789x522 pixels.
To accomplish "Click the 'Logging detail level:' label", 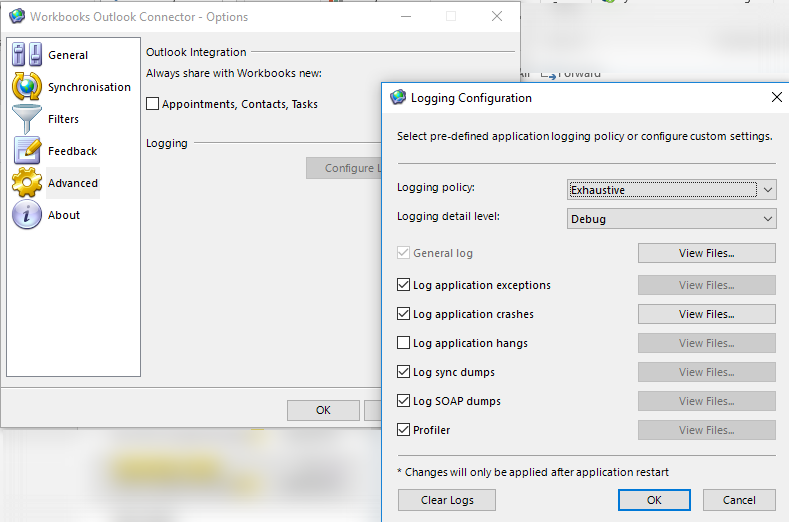I will (x=448, y=216).
